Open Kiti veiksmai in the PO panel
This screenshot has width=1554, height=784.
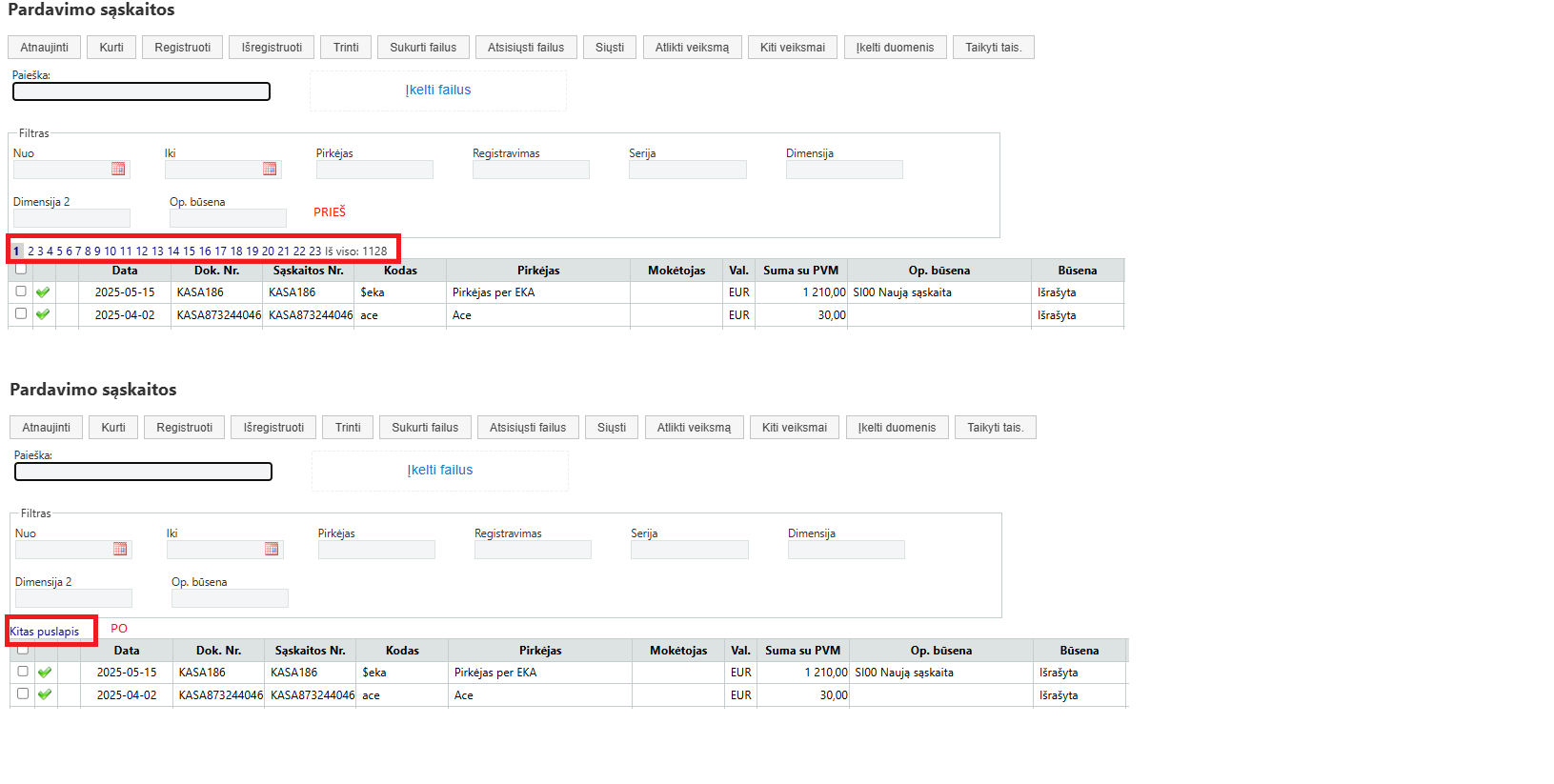[795, 428]
